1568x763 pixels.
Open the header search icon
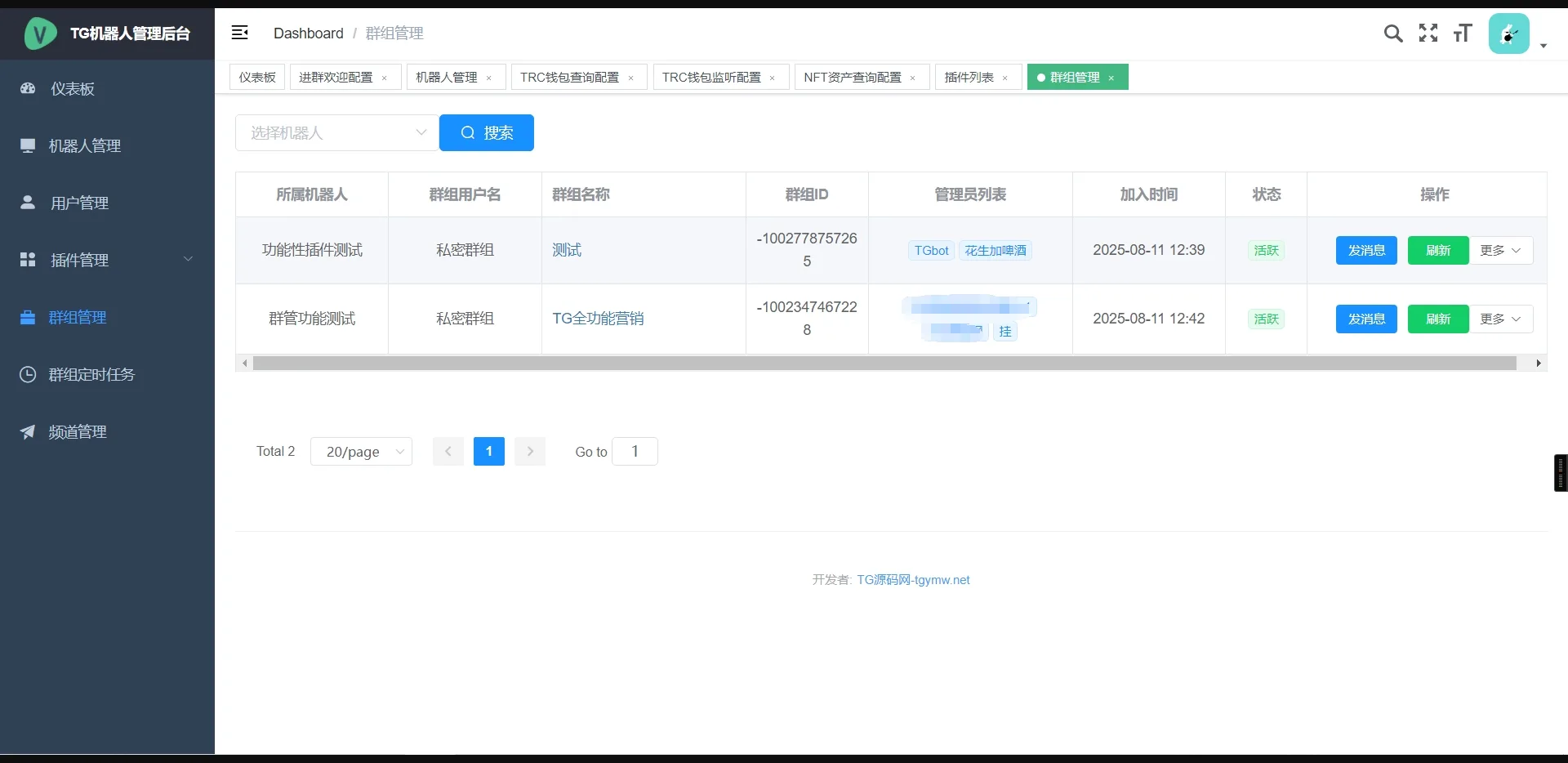click(1393, 33)
